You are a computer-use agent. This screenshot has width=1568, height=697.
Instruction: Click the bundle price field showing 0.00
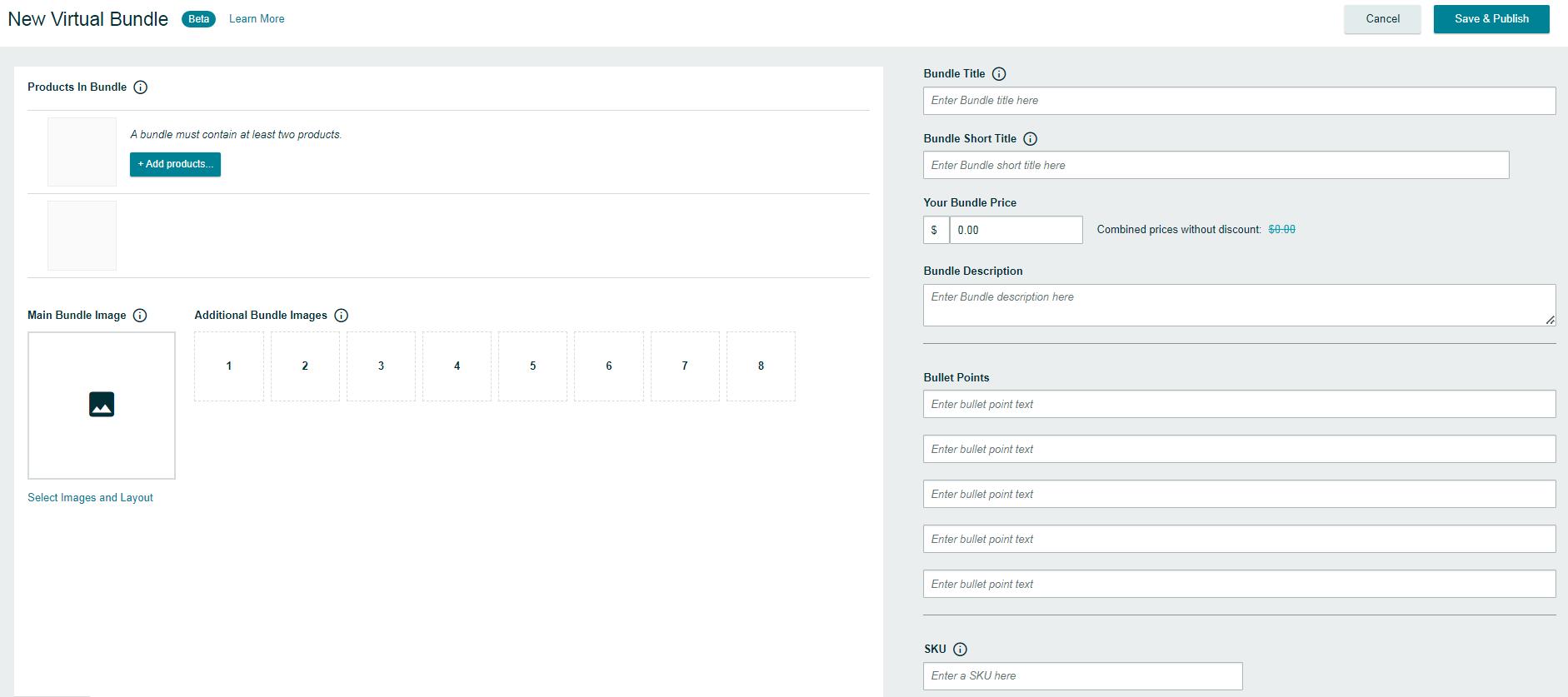1016,230
